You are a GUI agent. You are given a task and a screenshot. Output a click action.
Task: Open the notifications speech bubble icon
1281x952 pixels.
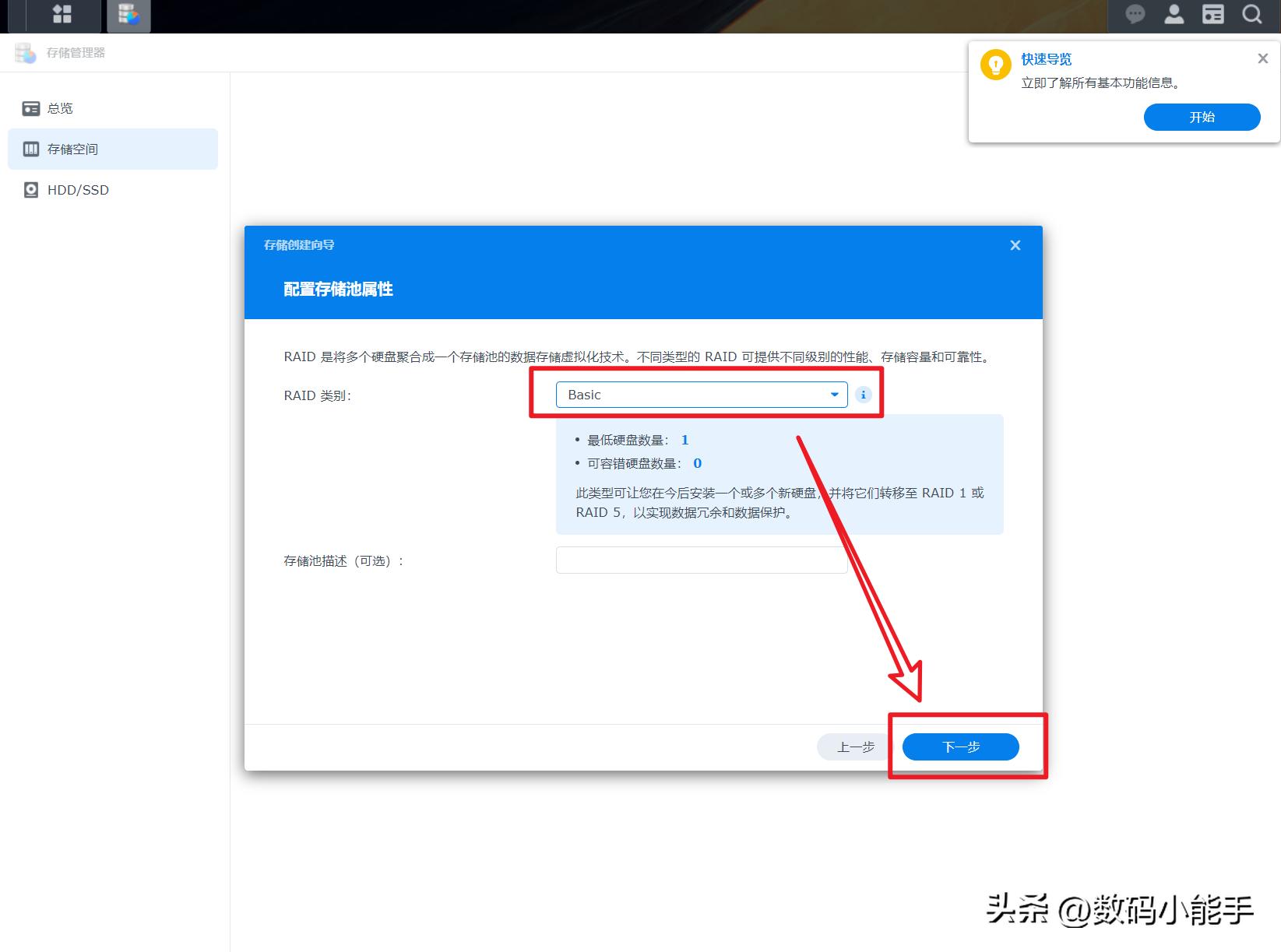coord(1135,14)
